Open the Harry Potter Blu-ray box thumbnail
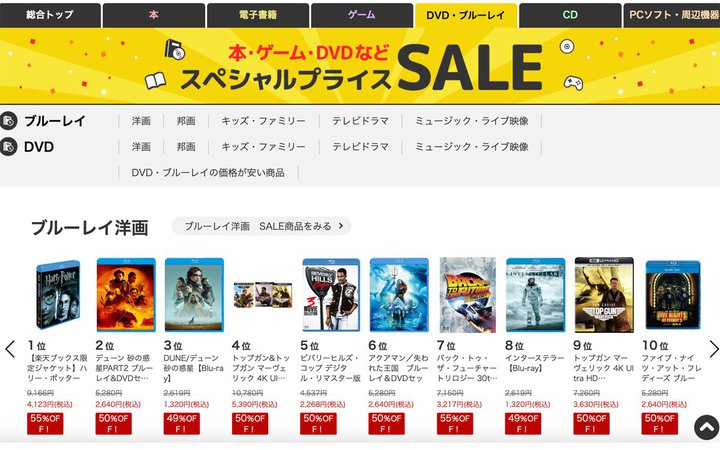Viewport: 720px width, 450px height. coord(58,294)
